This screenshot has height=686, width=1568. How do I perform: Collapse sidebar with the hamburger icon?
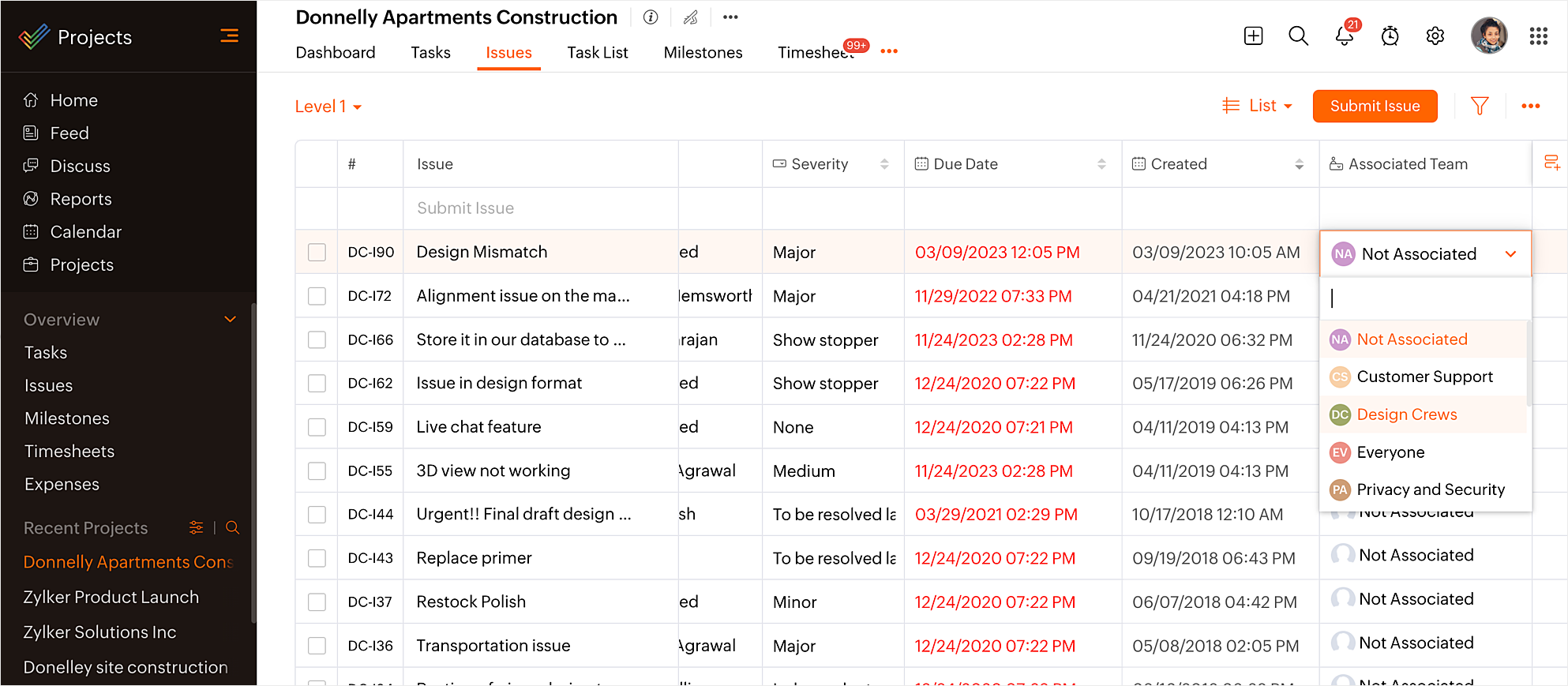229,36
